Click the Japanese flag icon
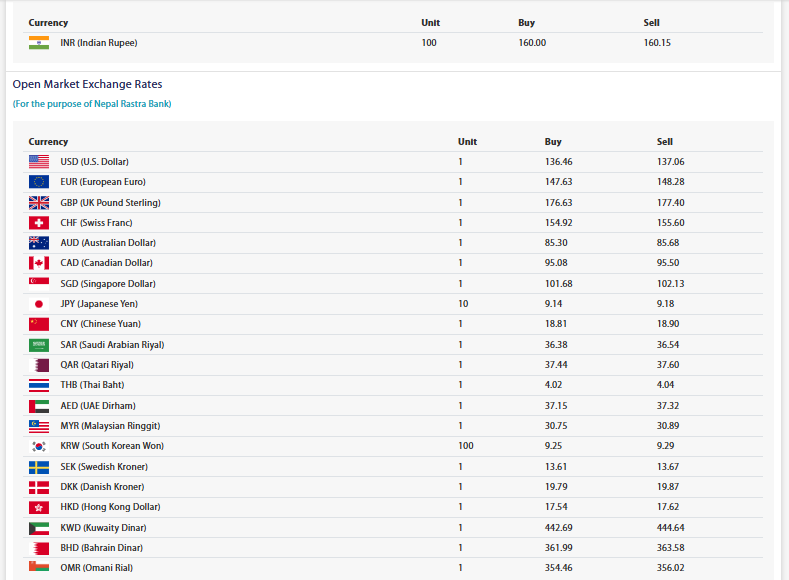The image size is (789, 580). point(39,304)
